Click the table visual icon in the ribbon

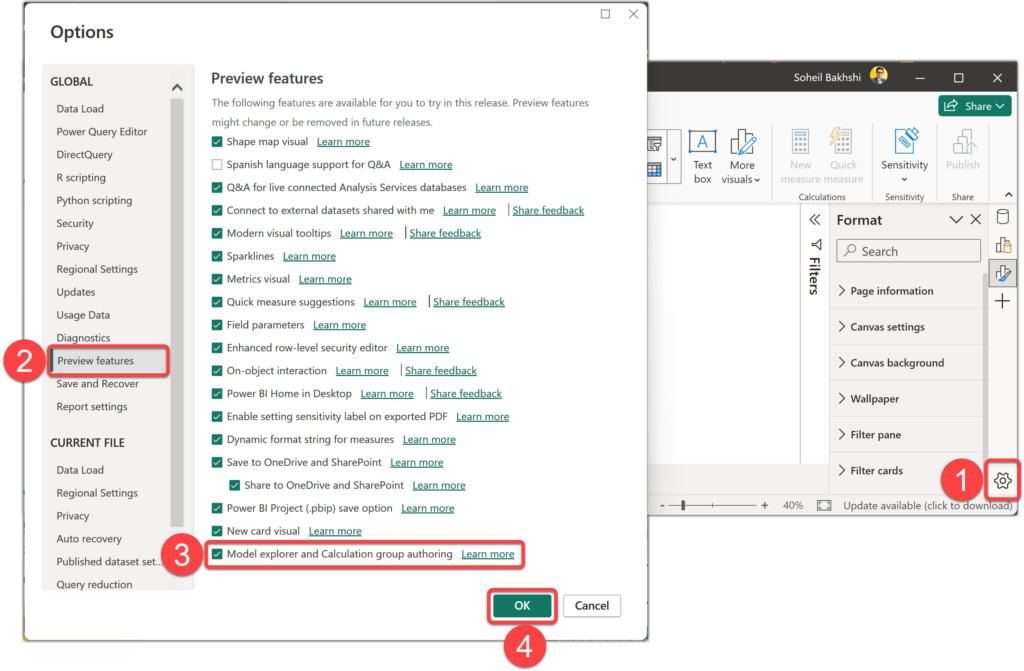click(x=654, y=171)
